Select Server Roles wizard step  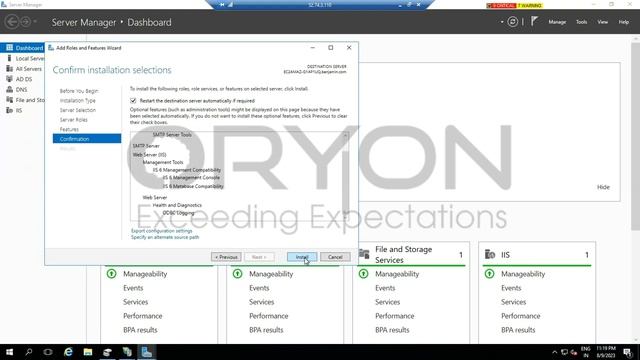tap(73, 120)
